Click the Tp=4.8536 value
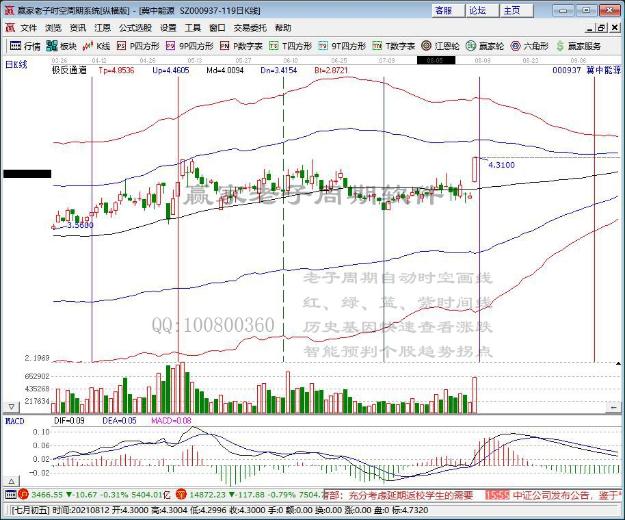Viewport: 625px width, 520px height. (x=116, y=71)
